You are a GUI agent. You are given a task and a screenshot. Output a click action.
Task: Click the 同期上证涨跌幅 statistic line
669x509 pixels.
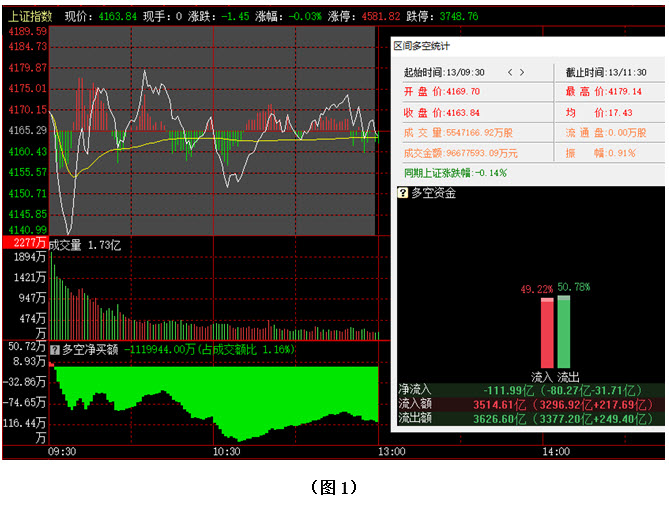(455, 172)
